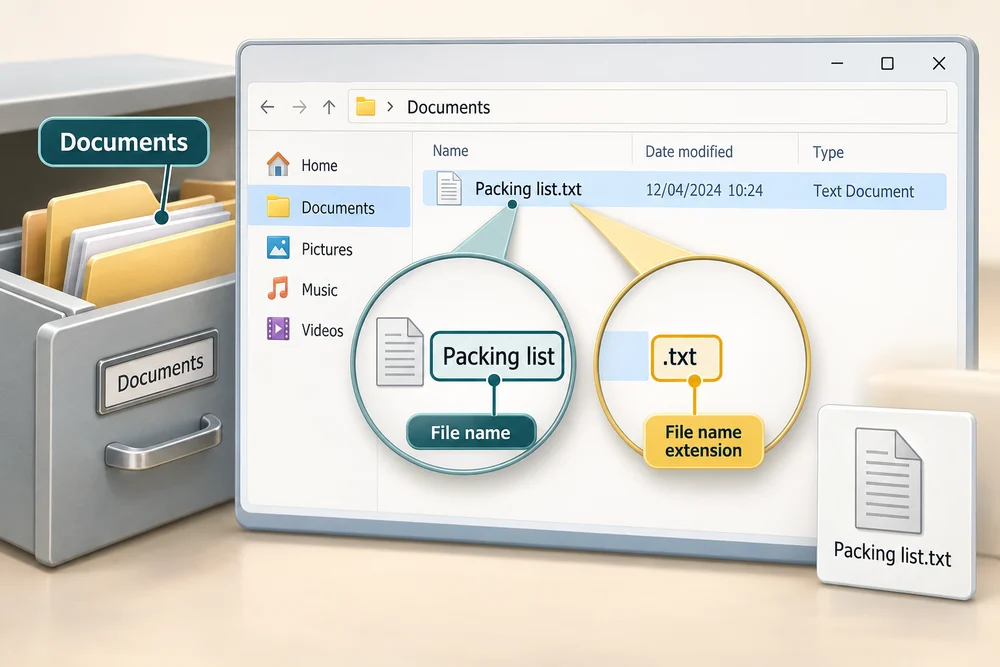This screenshot has height=667, width=1000.
Task: Go up one folder level
Action: tap(329, 107)
